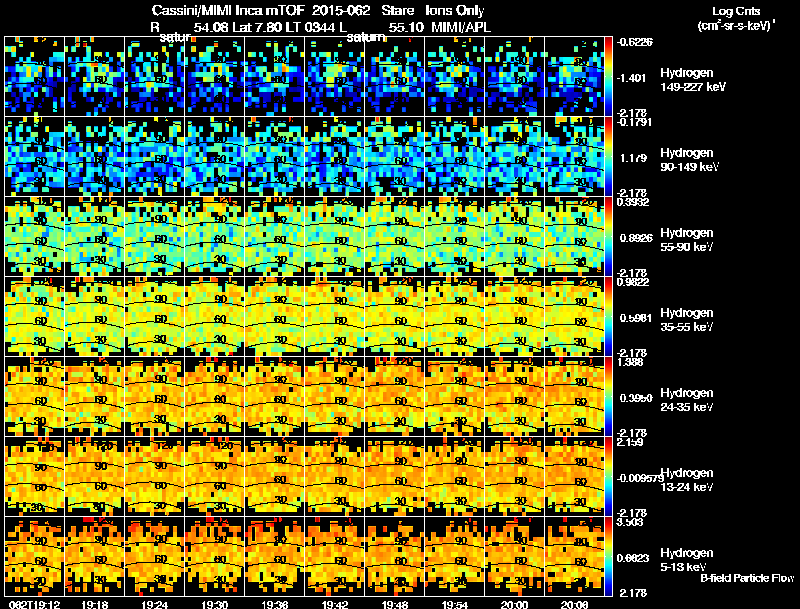Click the 'Hydrogen 24-35 keV' row label
This screenshot has height=609, width=800.
pyautogui.click(x=687, y=400)
